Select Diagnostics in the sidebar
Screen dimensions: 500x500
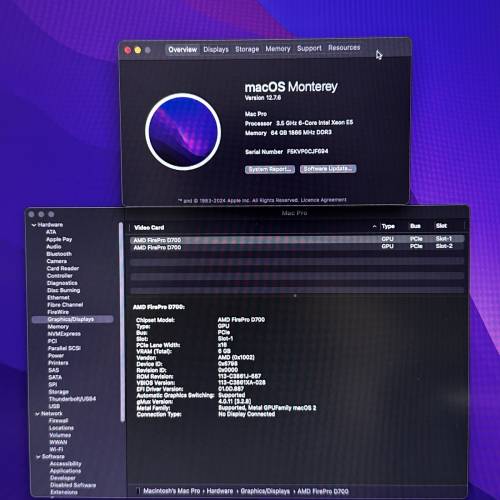coord(62,283)
